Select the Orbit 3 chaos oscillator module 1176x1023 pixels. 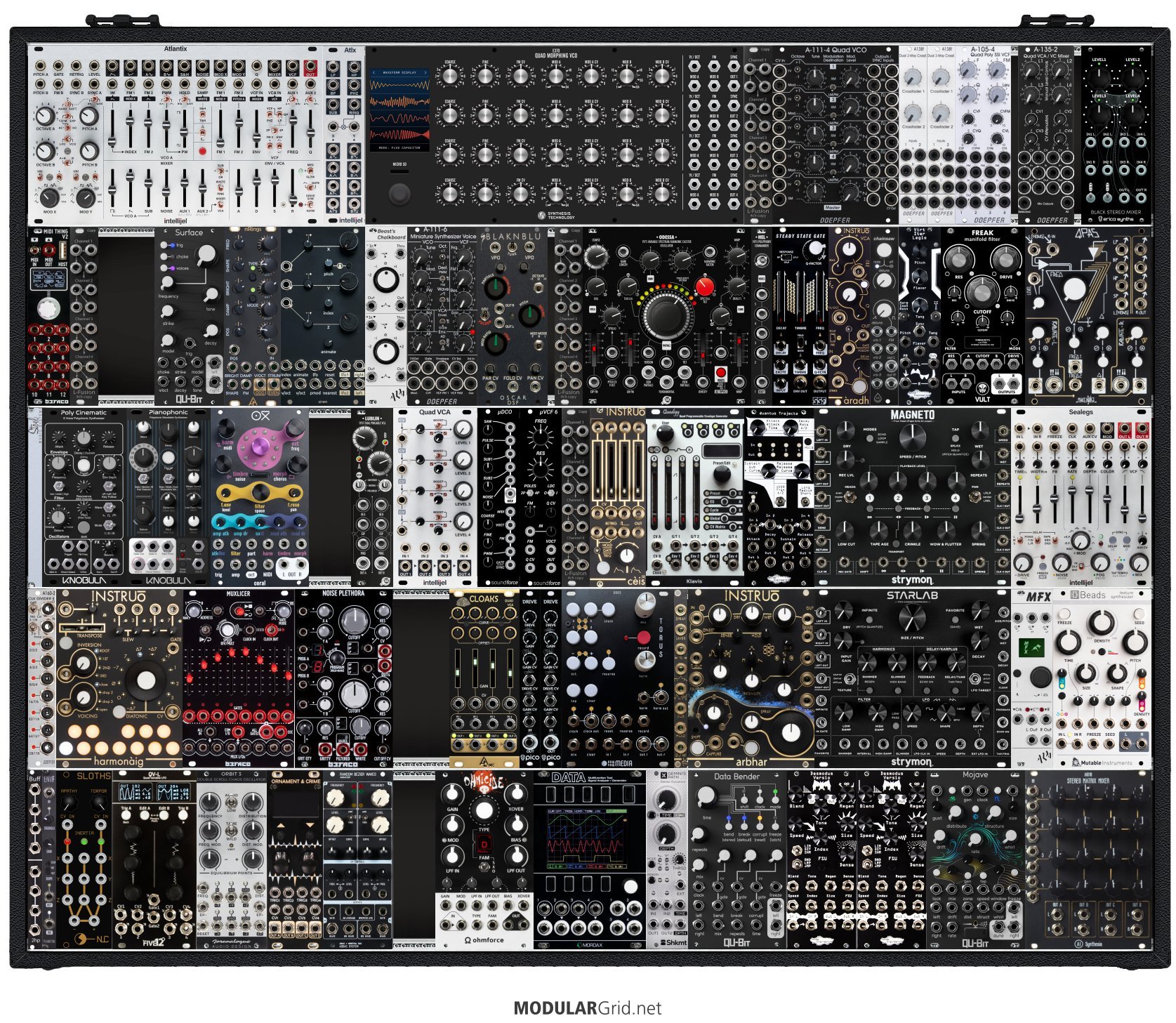tap(232, 860)
